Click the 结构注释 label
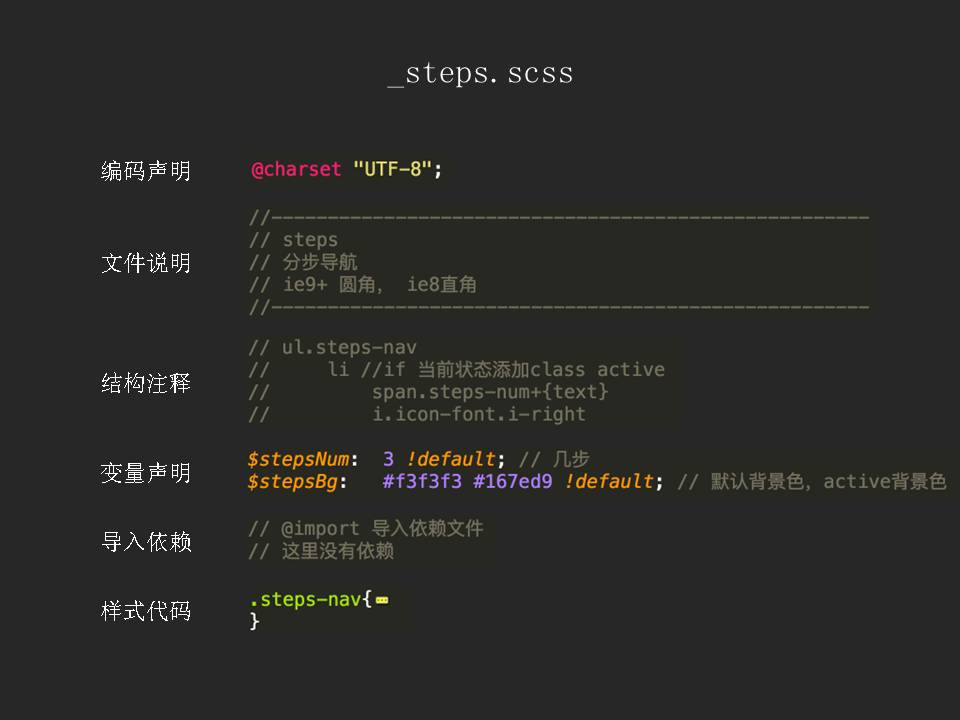Screen dimensions: 960x720 [146, 383]
